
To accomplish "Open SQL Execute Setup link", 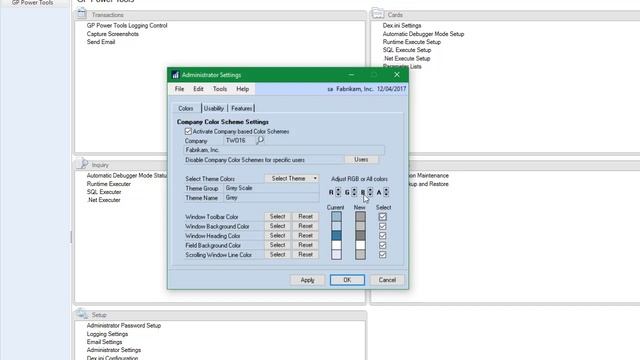I will point(407,50).
